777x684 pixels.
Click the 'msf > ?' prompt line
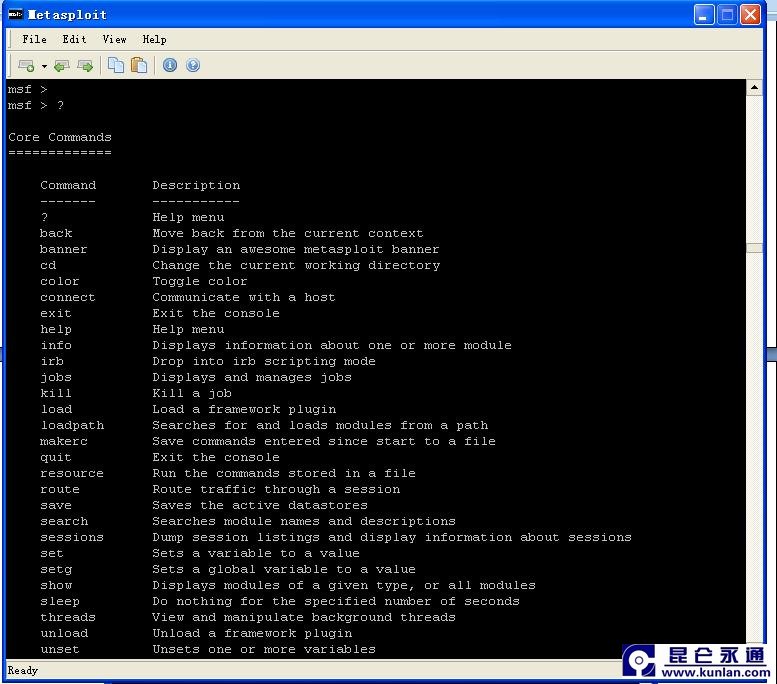(36, 105)
